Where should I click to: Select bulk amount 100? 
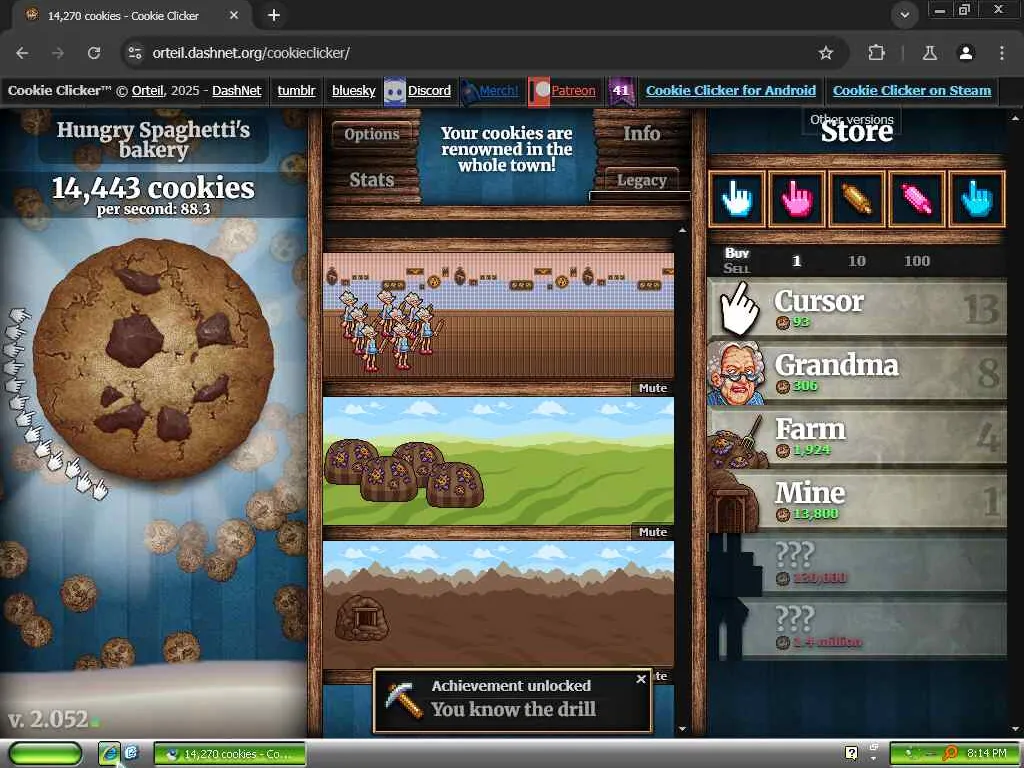coord(916,261)
